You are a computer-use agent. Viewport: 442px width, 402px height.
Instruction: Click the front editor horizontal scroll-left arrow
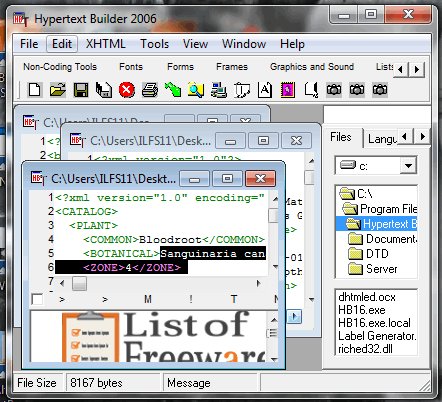tap(62, 284)
